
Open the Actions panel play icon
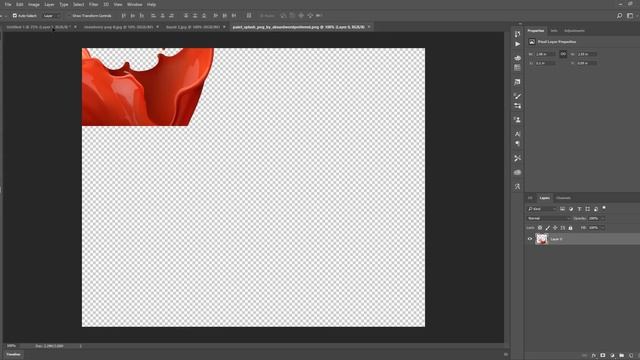518,44
